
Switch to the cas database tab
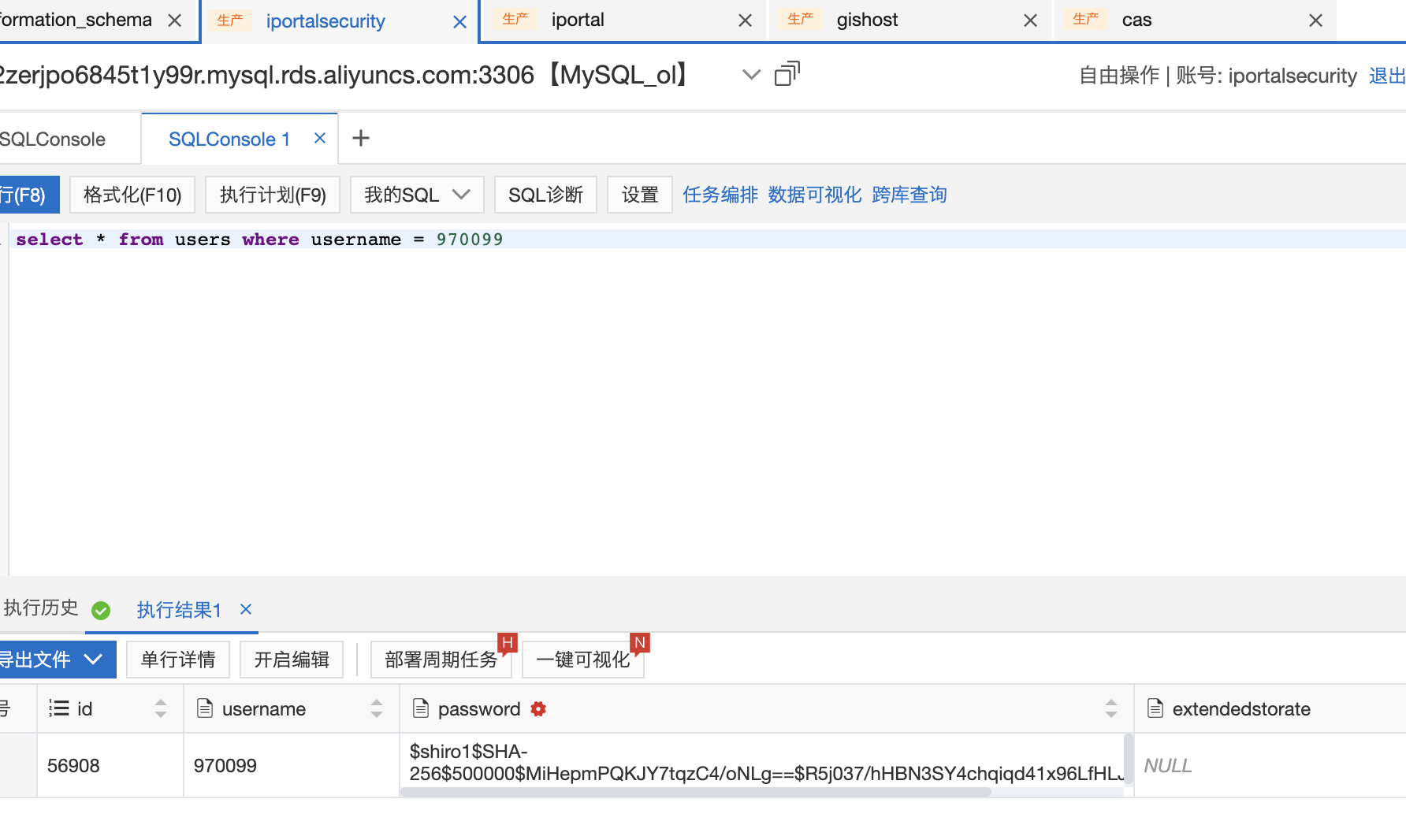tap(1136, 20)
